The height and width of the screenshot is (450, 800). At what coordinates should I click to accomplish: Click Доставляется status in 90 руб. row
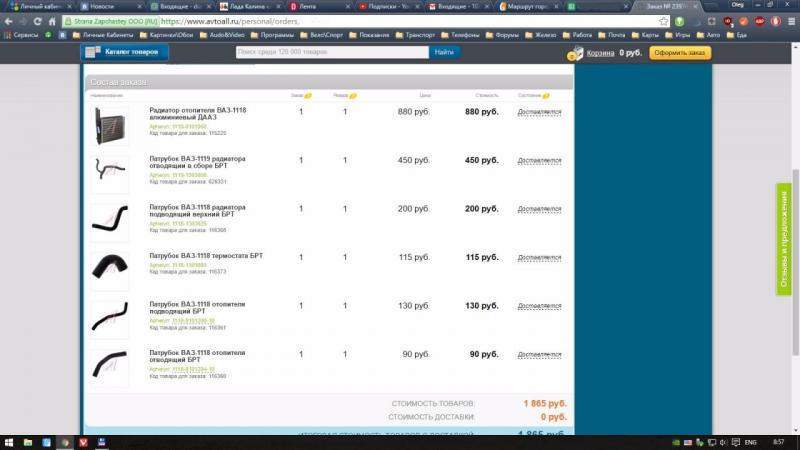539,354
